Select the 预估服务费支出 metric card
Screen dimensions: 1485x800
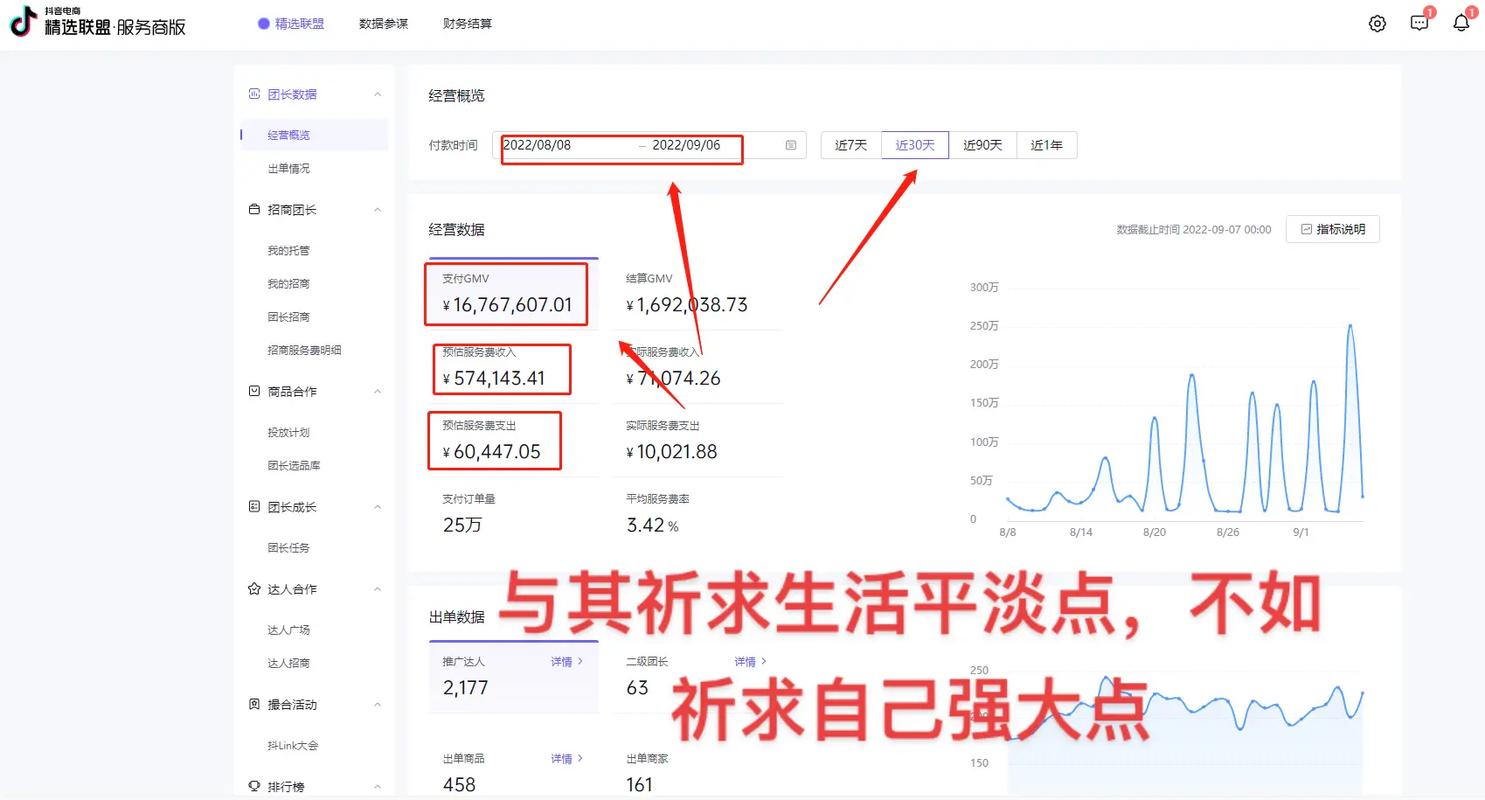click(x=514, y=440)
